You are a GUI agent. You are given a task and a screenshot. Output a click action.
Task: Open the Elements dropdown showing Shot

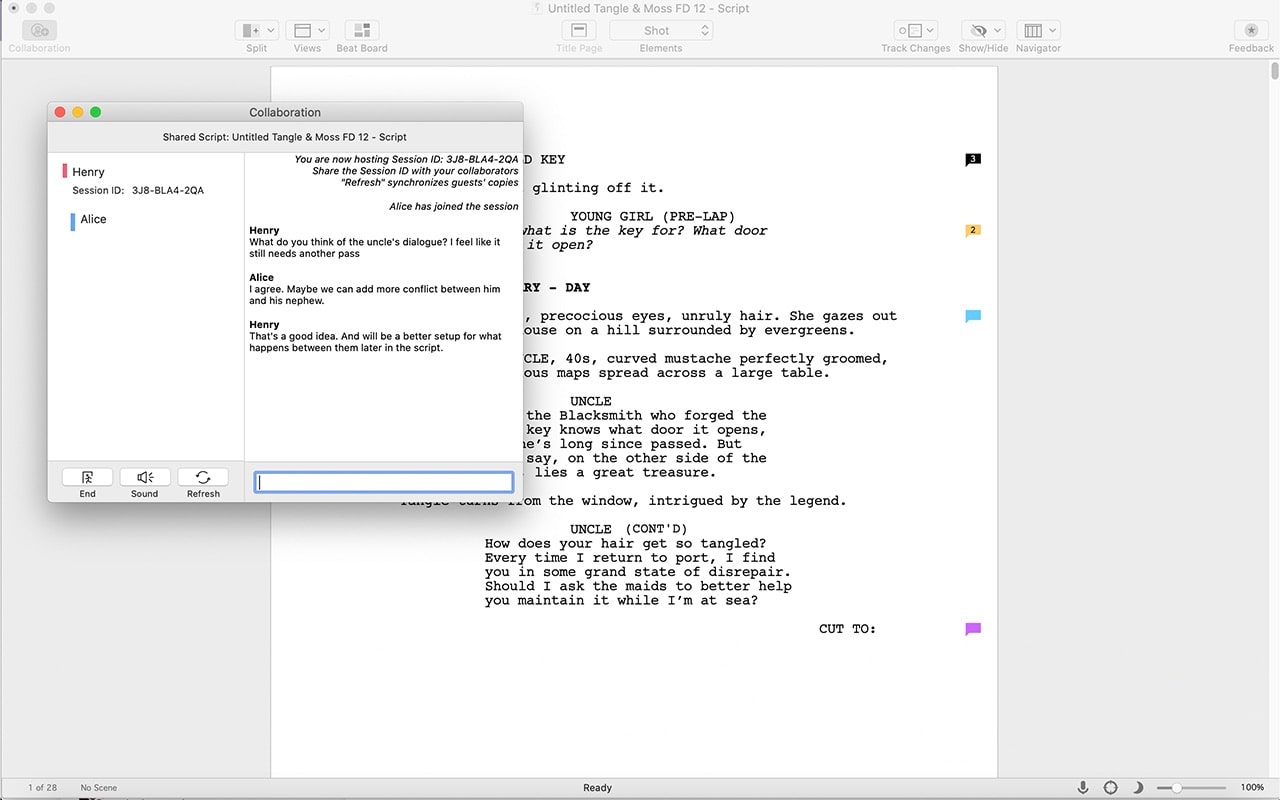coord(661,31)
